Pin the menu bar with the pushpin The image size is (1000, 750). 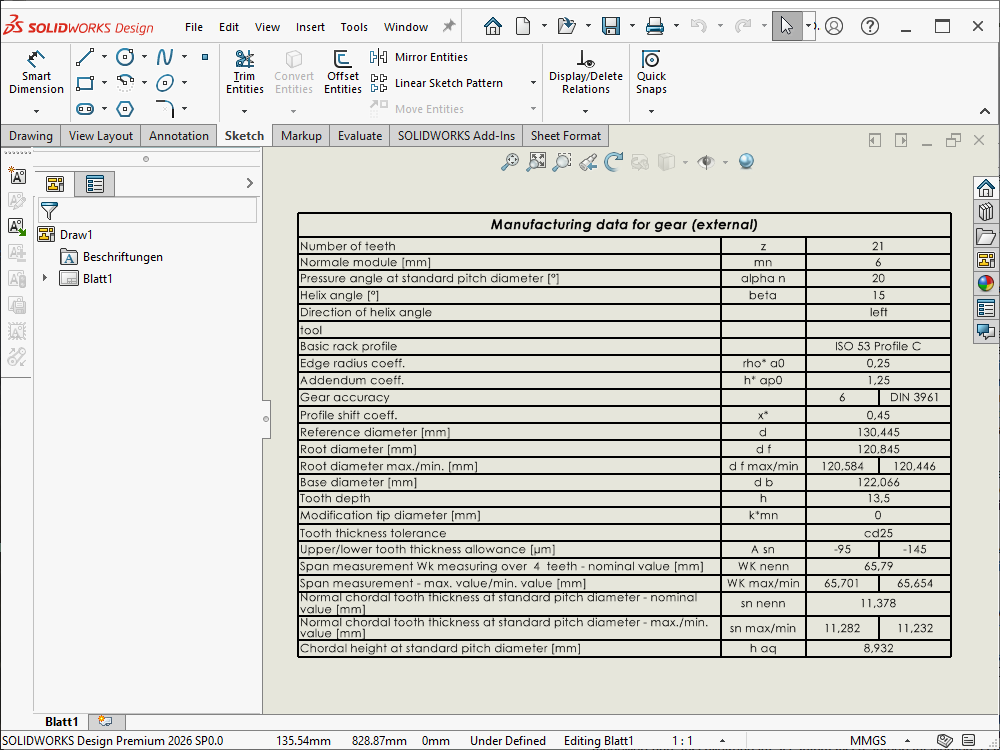[449, 26]
